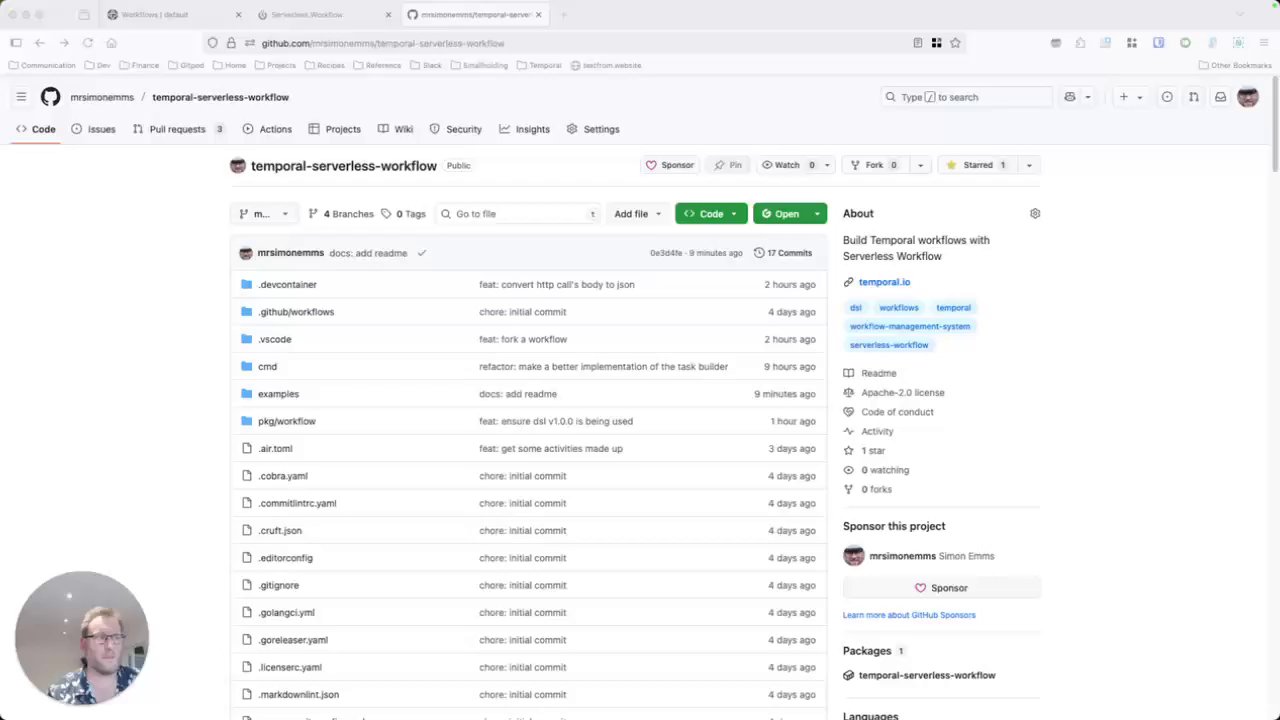Image resolution: width=1280 pixels, height=720 pixels.
Task: Switch to Workflows default browser tab
Action: point(172,15)
